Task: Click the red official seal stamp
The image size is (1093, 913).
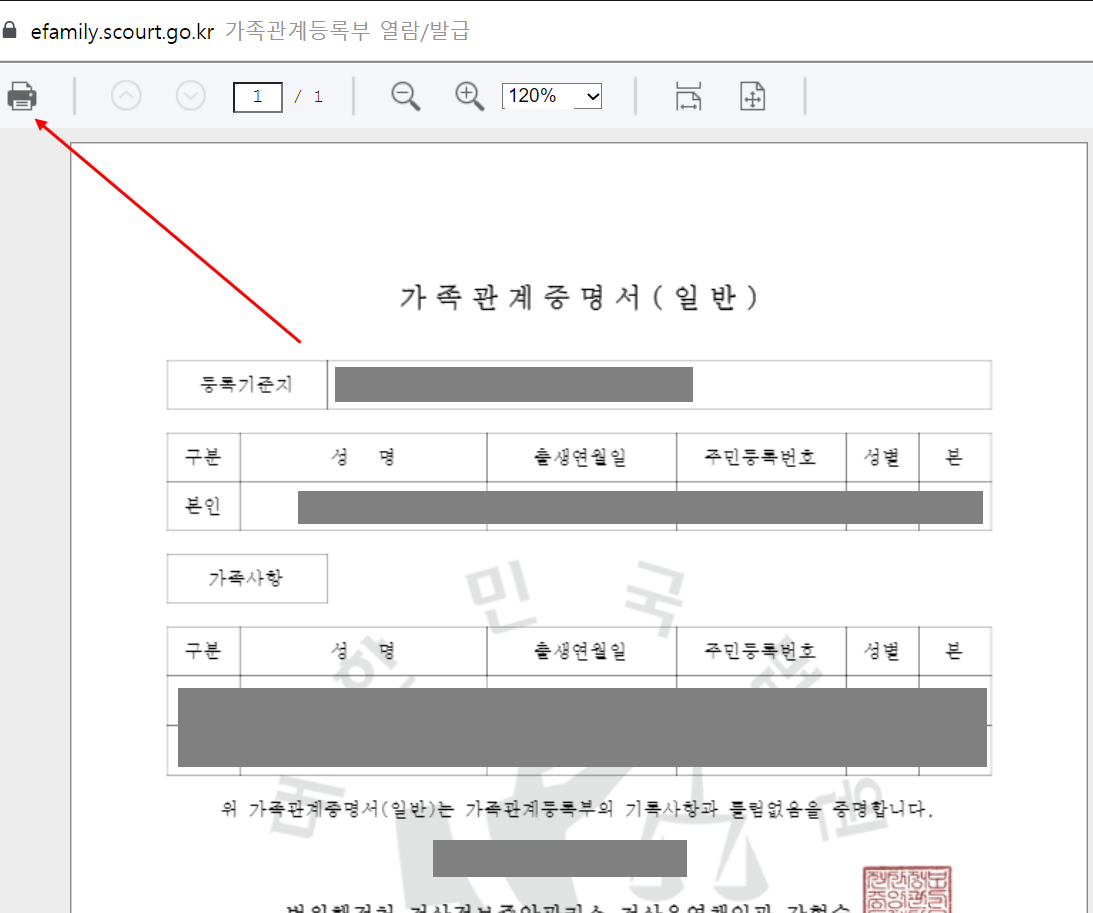Action: tap(906, 890)
